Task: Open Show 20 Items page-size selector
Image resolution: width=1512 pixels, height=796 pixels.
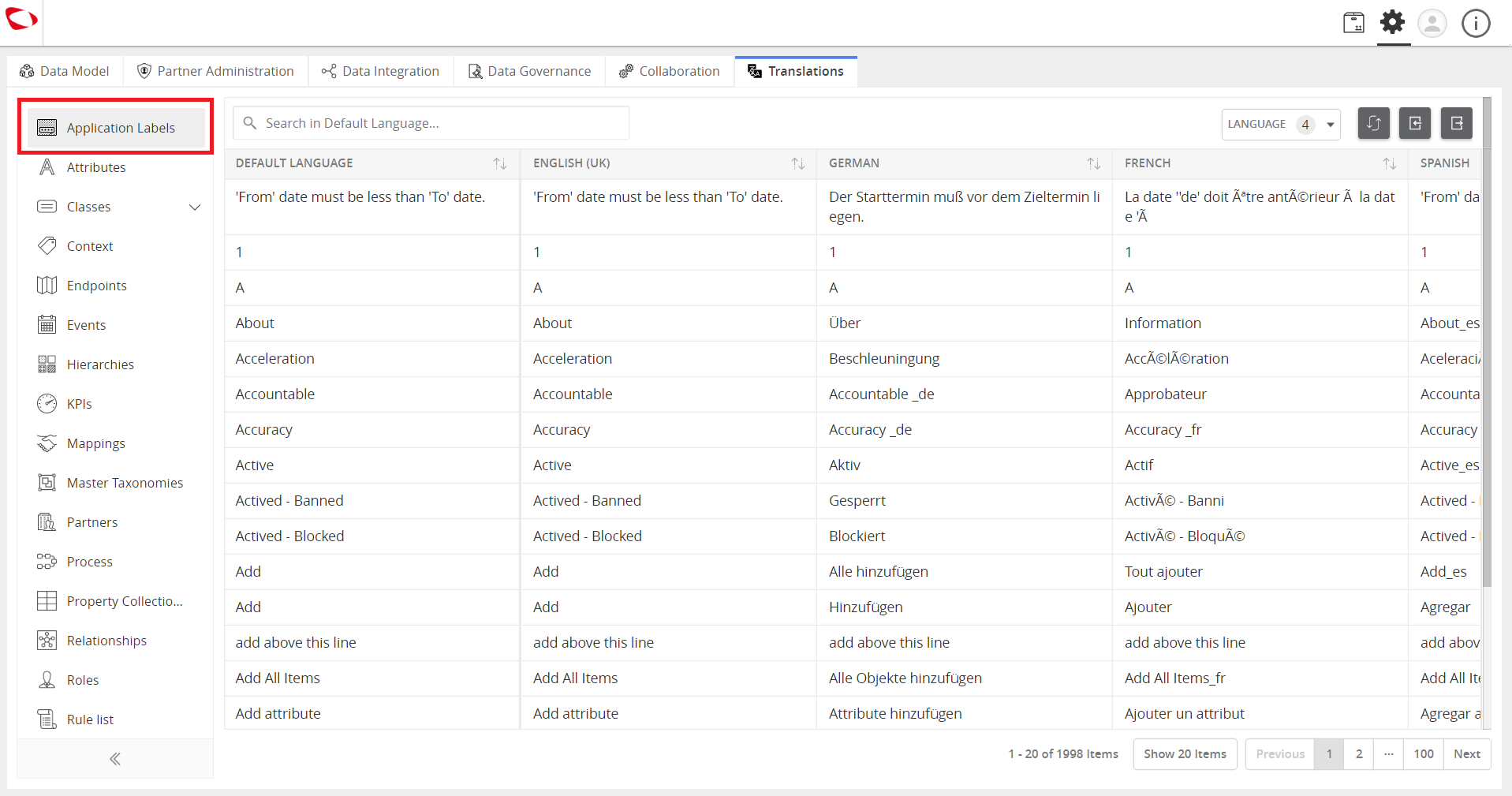Action: pos(1185,754)
